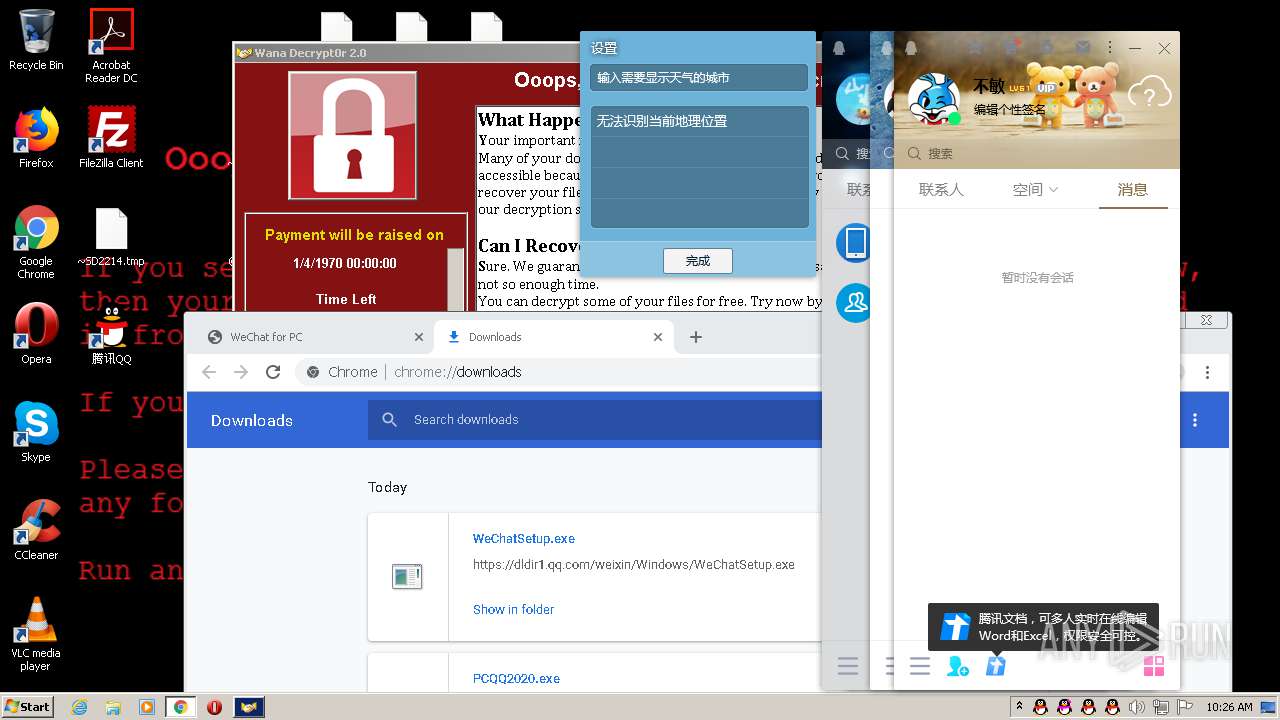Click the Wana Decrypt0r payment panel scrollbar
The image size is (1280, 720).
point(456,280)
